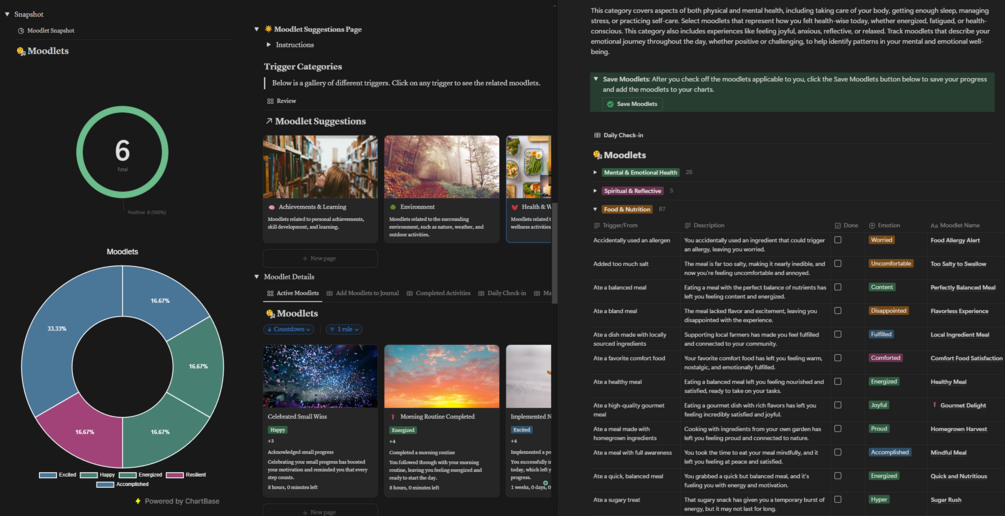Open the 1 rule filter dropdown
The width and height of the screenshot is (1005, 516).
click(344, 329)
